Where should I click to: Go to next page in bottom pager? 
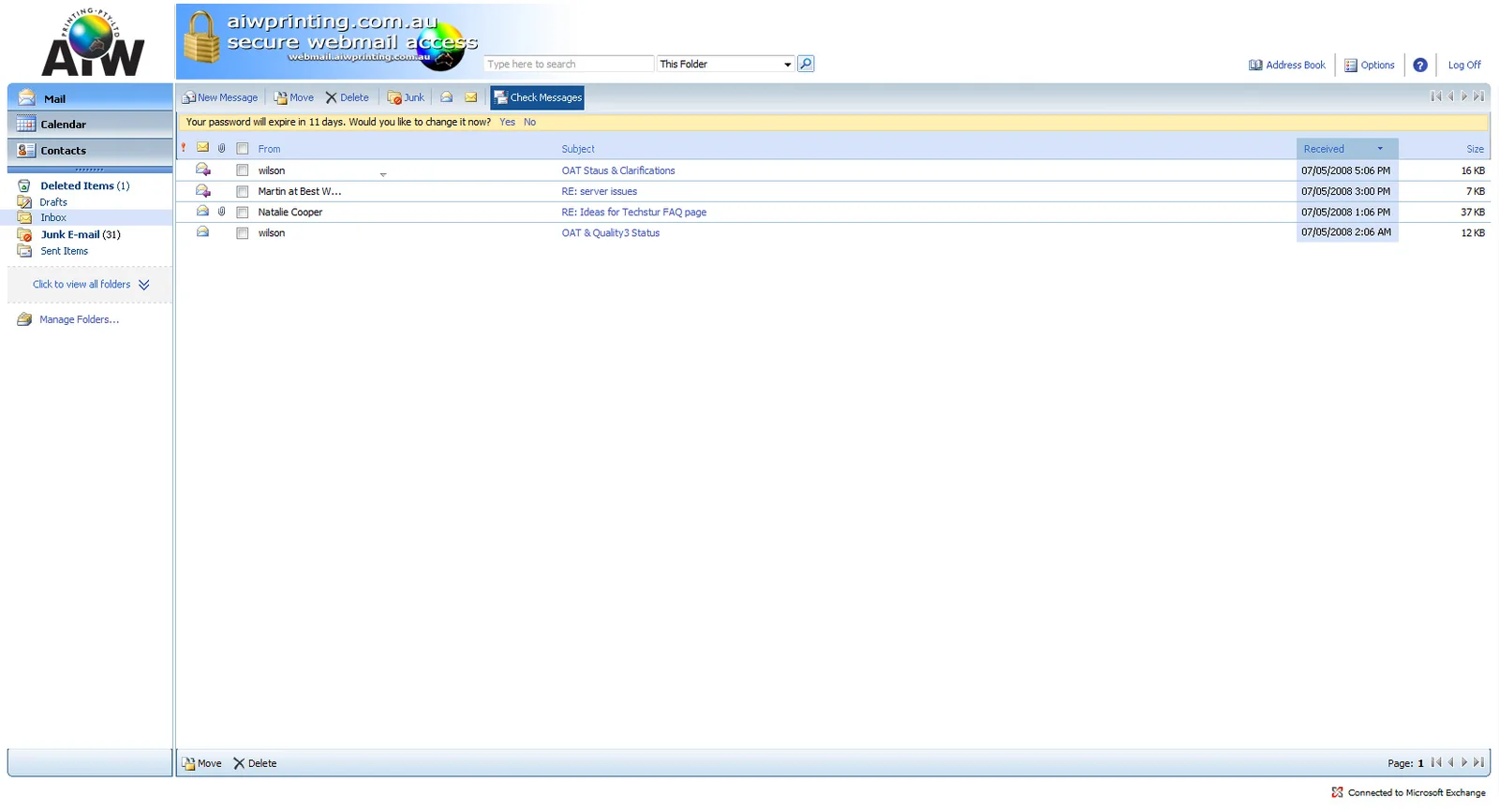click(x=1464, y=762)
